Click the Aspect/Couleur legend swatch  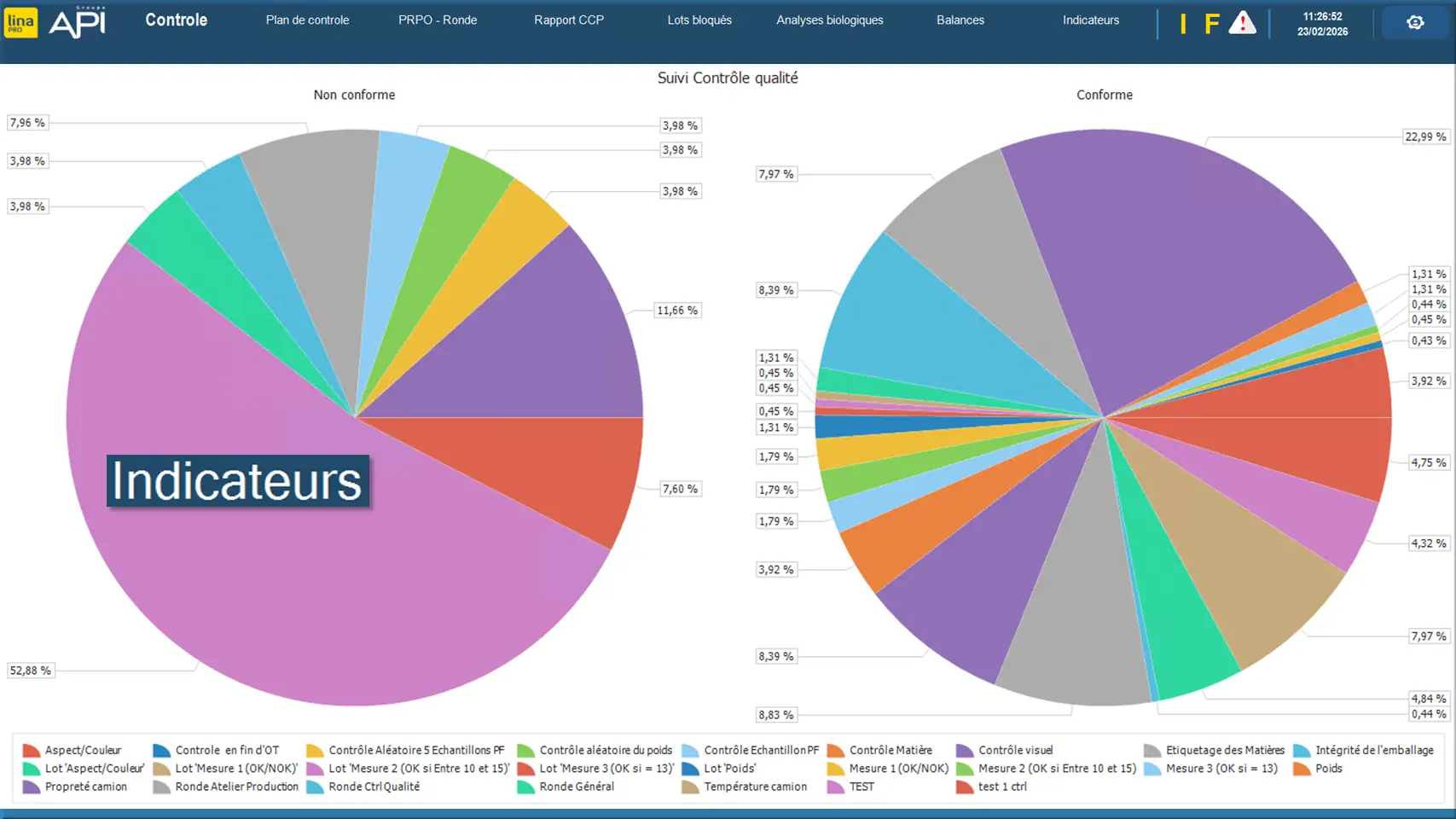(x=32, y=751)
